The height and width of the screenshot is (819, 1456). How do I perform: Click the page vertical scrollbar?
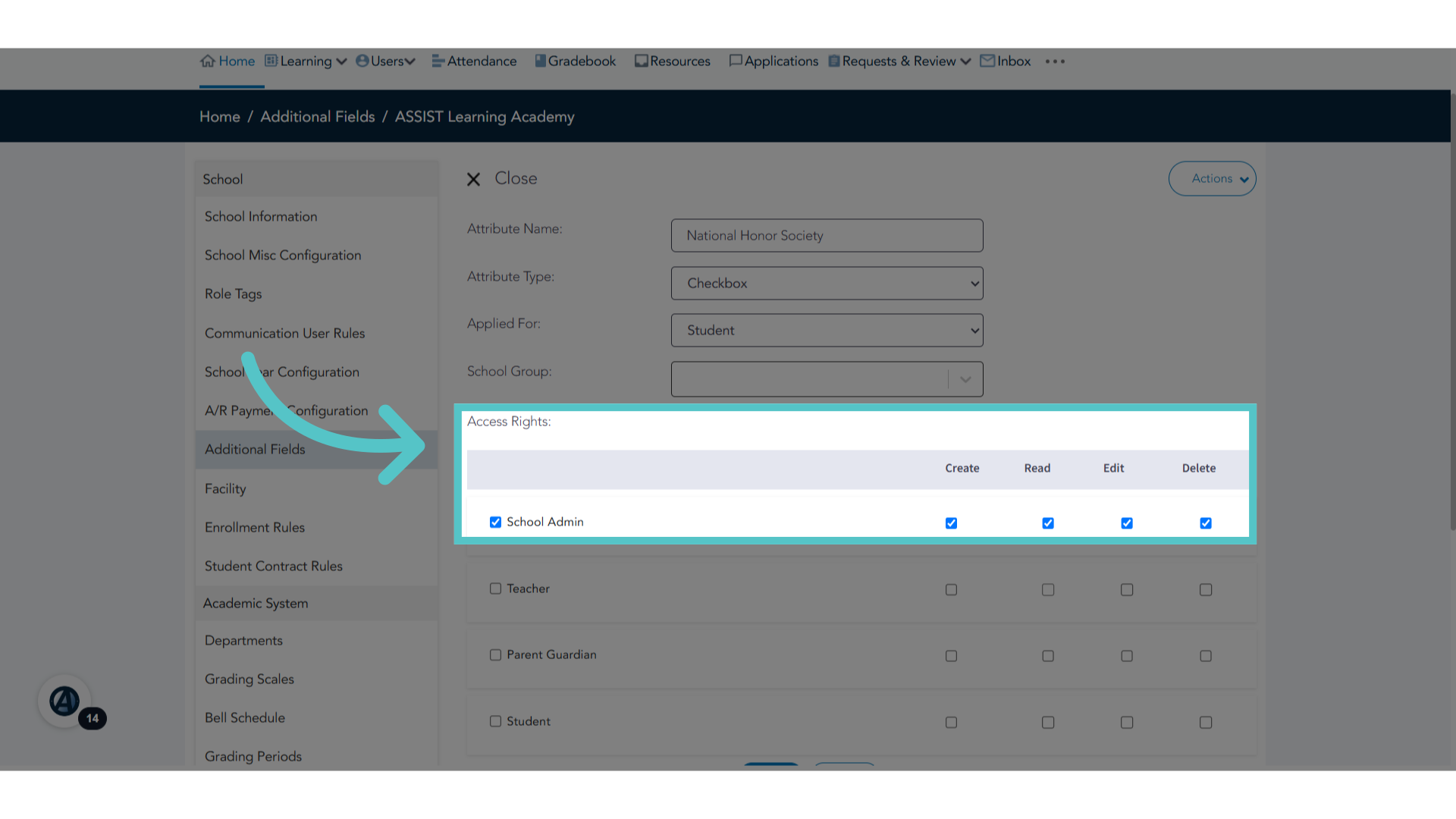(x=1453, y=311)
